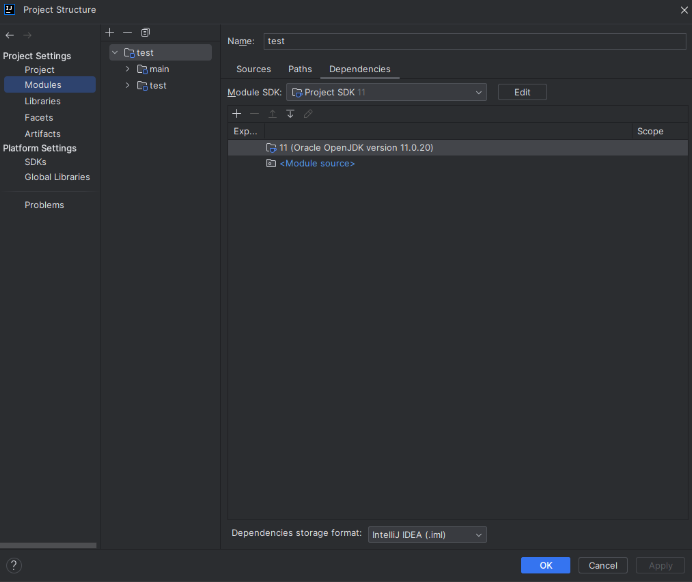Viewport: 692px width, 582px height.
Task: Click the forward navigation arrow
Action: coord(27,35)
